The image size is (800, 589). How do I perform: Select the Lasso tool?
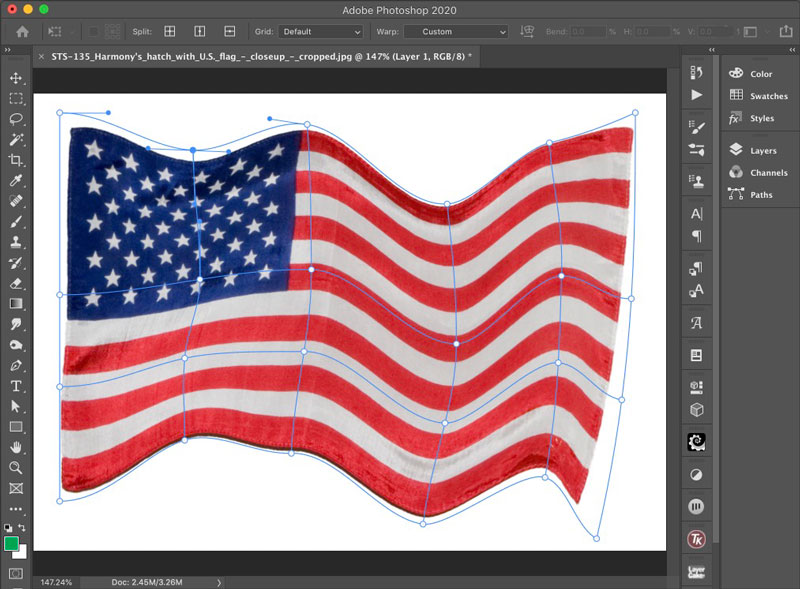tap(16, 119)
